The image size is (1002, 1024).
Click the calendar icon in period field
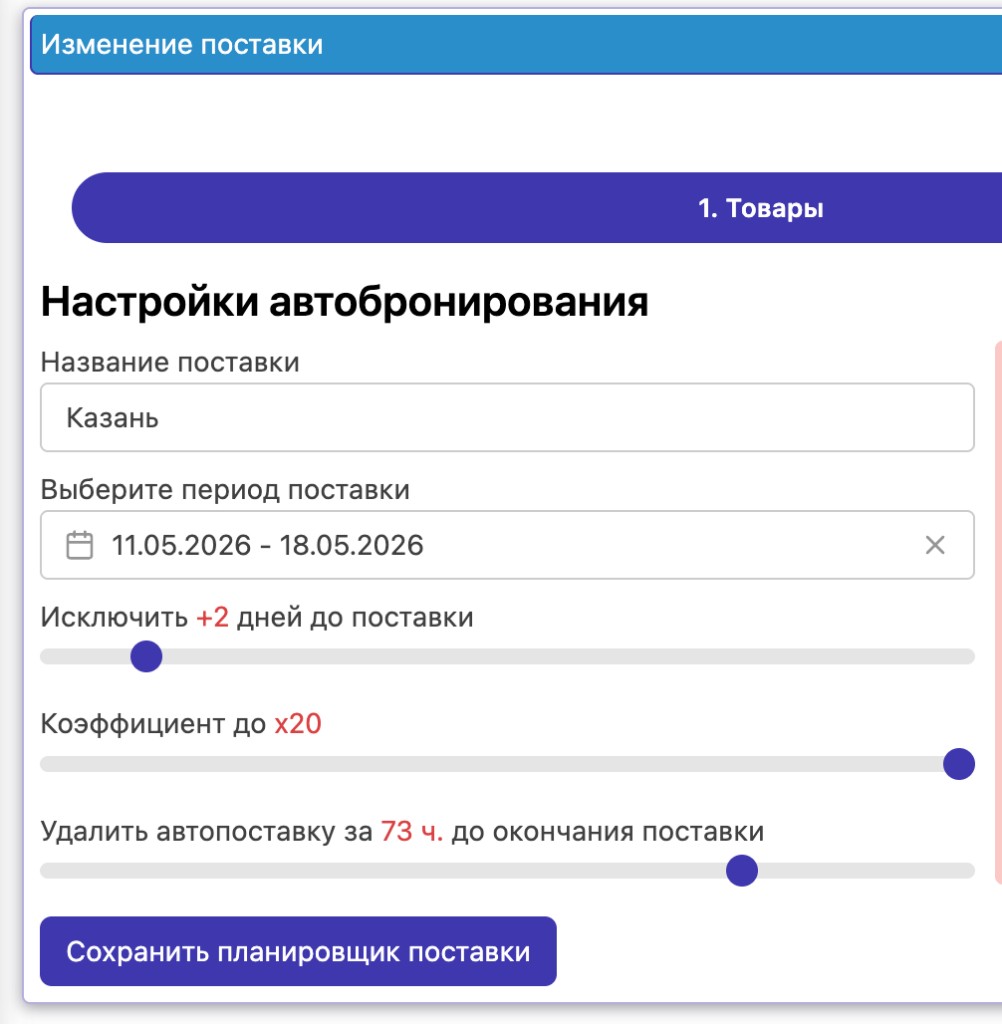pyautogui.click(x=80, y=545)
